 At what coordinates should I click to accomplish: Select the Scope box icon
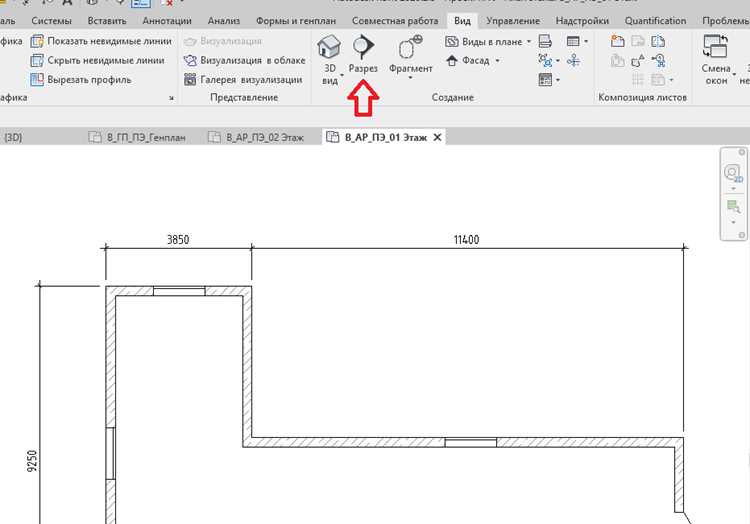click(573, 60)
